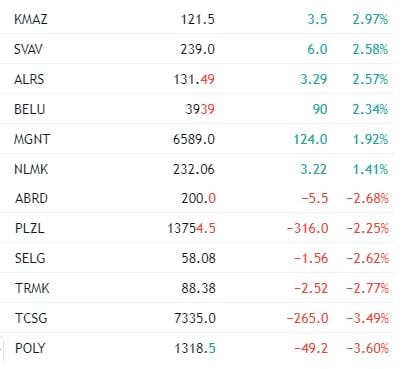Click POLY percent change -3.60%

367,348
